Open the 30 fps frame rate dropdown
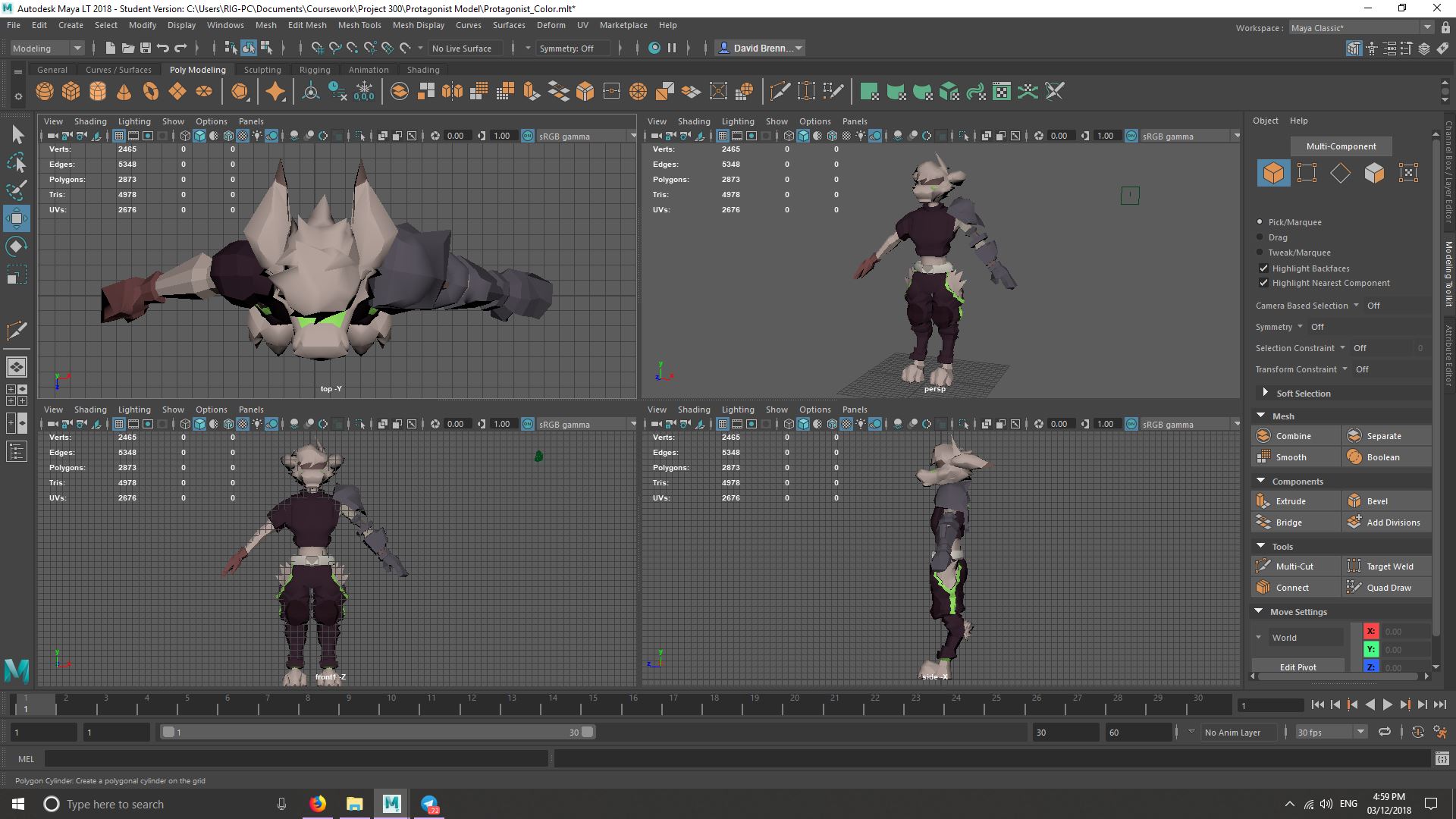The width and height of the screenshot is (1456, 819). tap(1331, 732)
